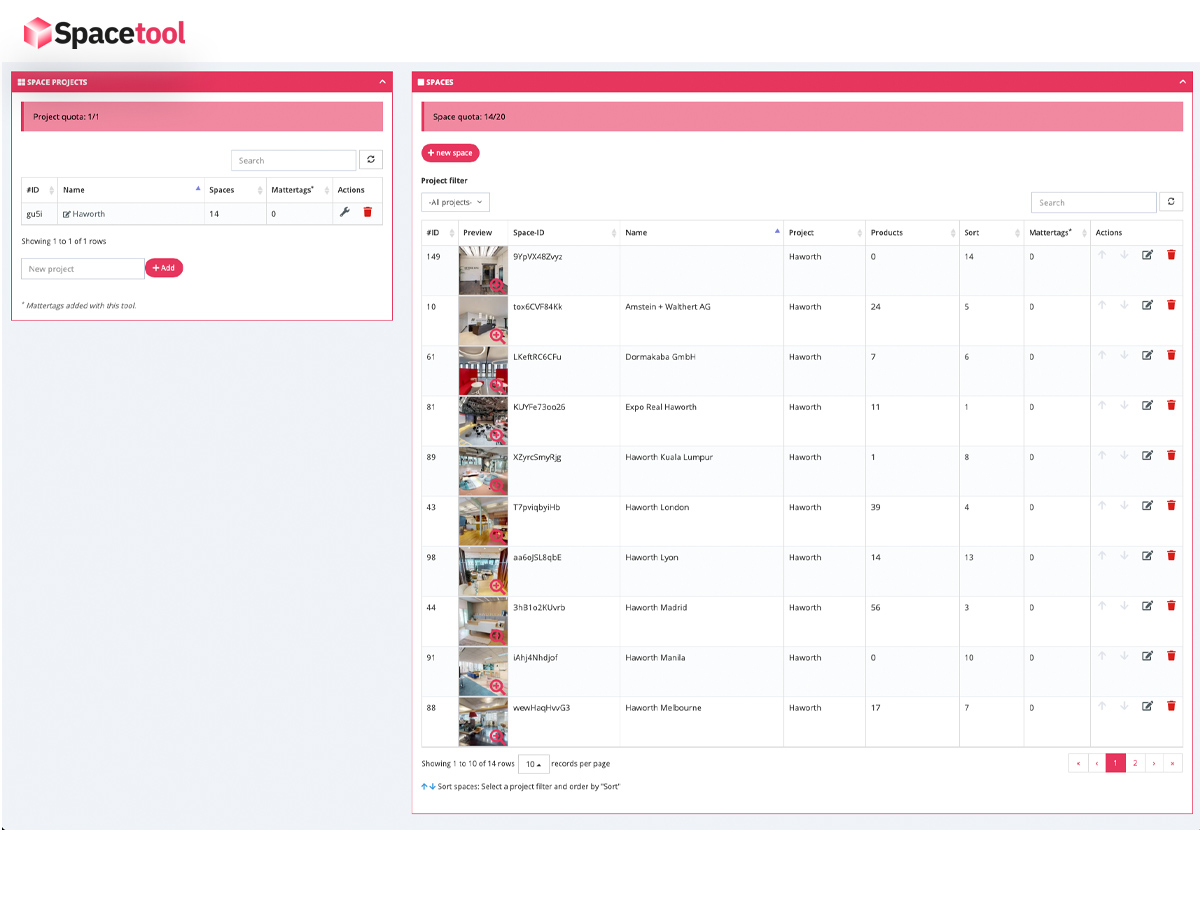Select Space-ID text tox6CVF84Kk

coord(538,307)
